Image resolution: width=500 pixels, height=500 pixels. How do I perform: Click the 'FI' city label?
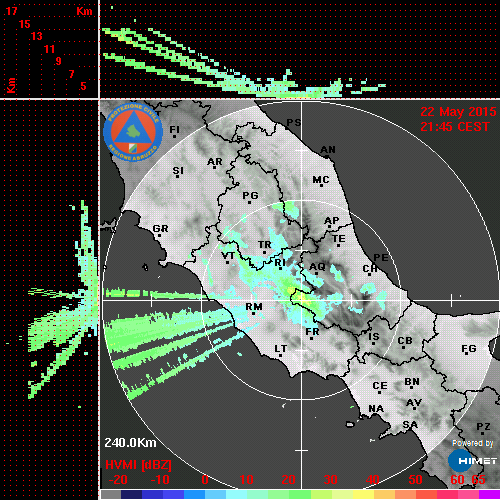click(x=174, y=129)
